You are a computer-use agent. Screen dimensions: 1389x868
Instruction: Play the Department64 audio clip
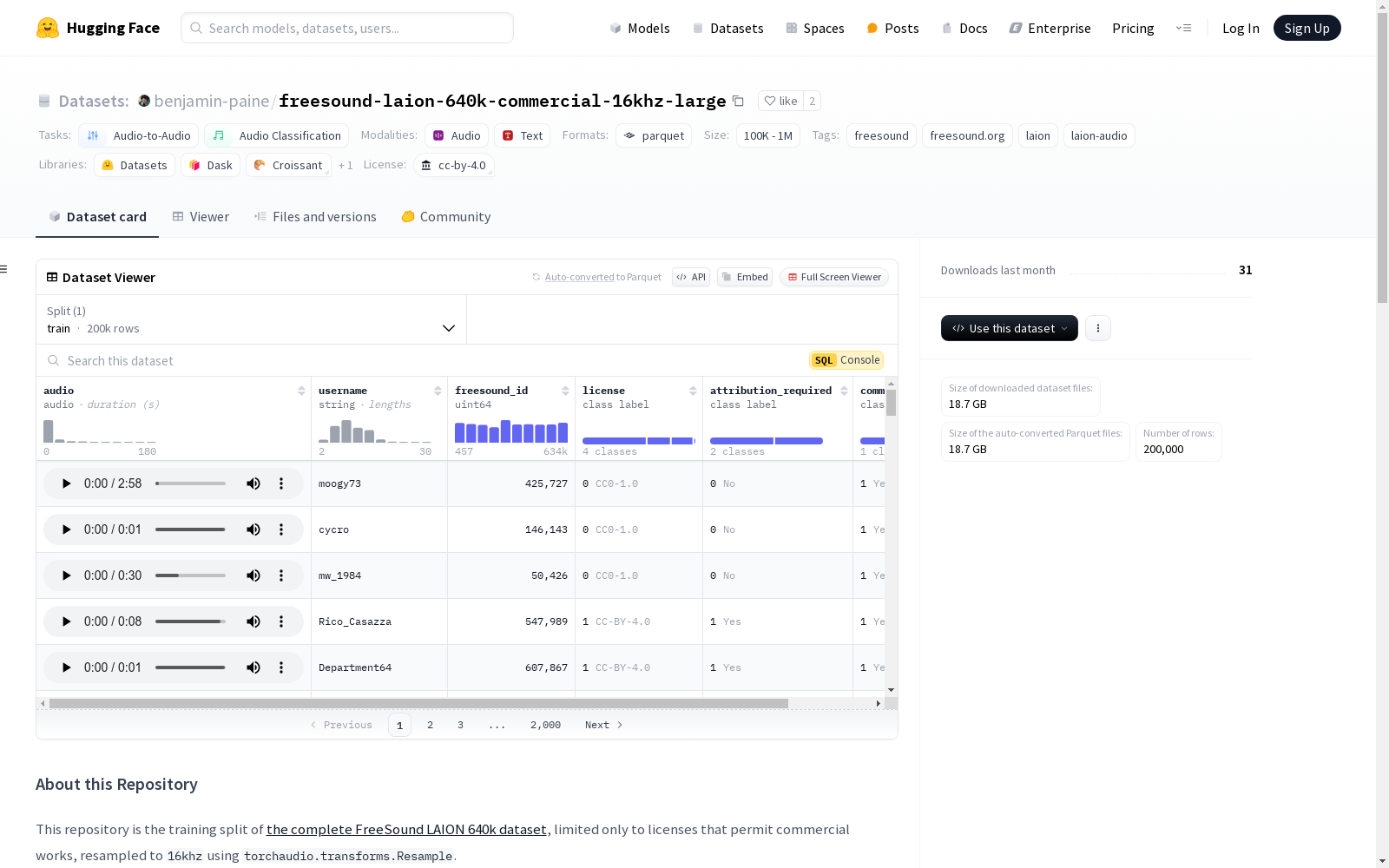coord(66,667)
